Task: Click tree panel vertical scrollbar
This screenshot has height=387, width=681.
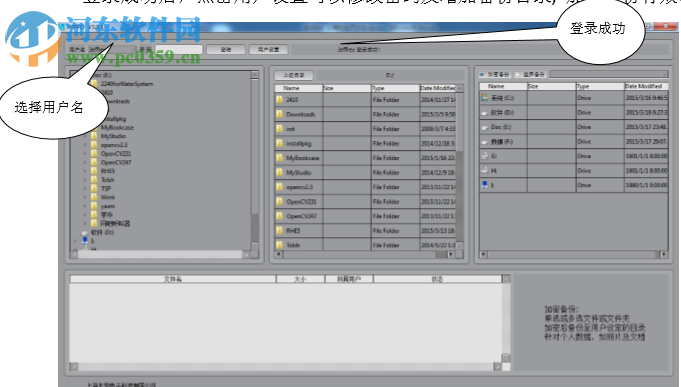Action: coord(255,161)
